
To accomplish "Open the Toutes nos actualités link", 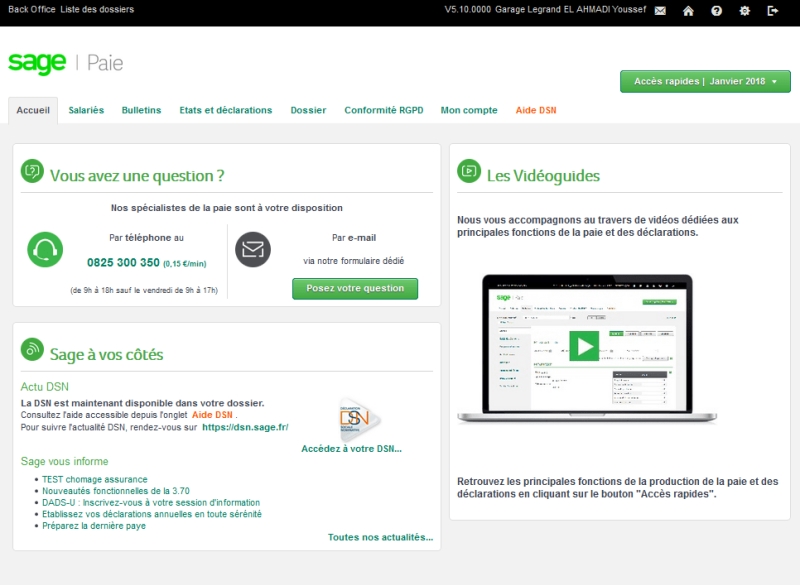I will pyautogui.click(x=380, y=537).
